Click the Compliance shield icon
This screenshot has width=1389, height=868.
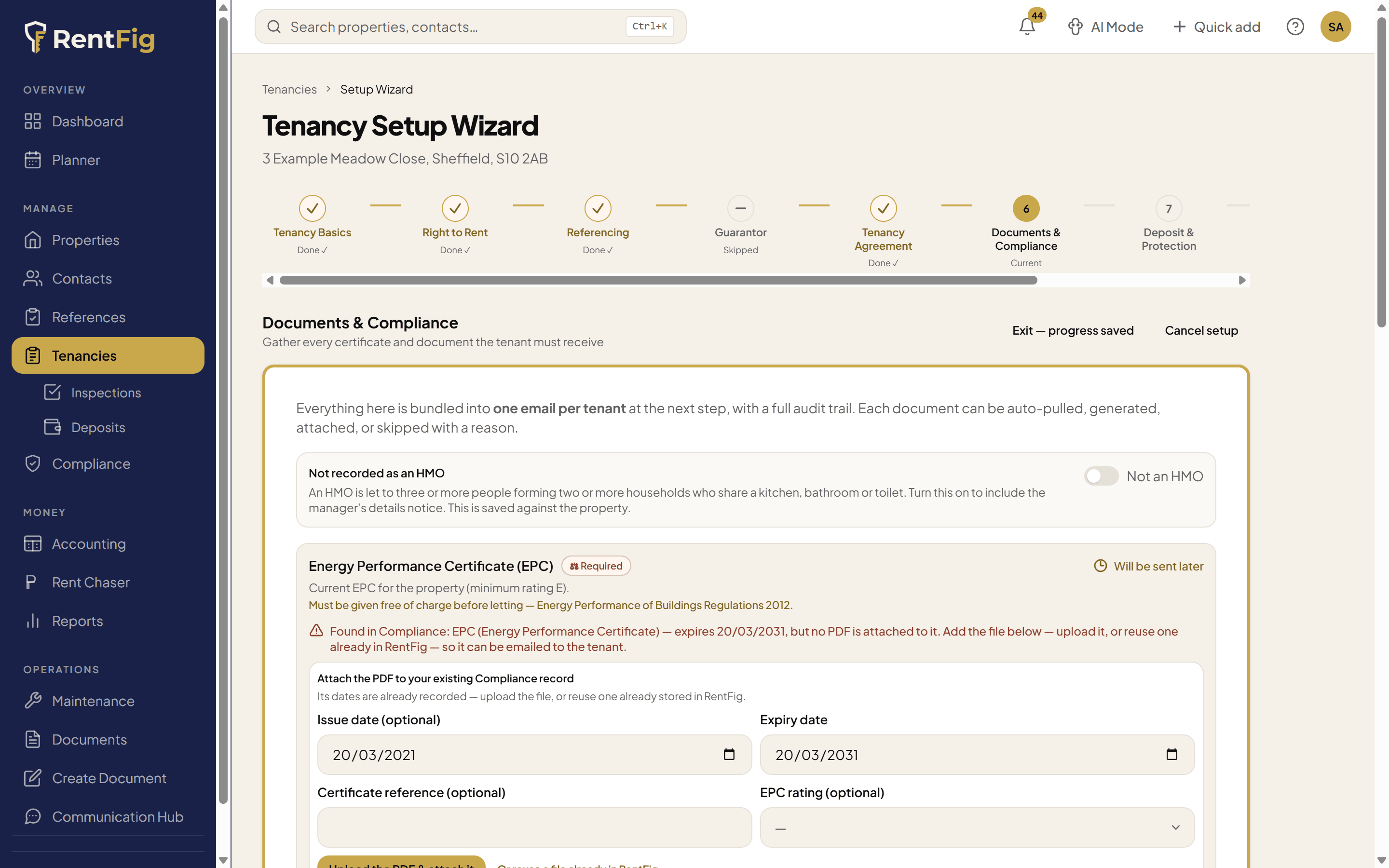tap(33, 463)
